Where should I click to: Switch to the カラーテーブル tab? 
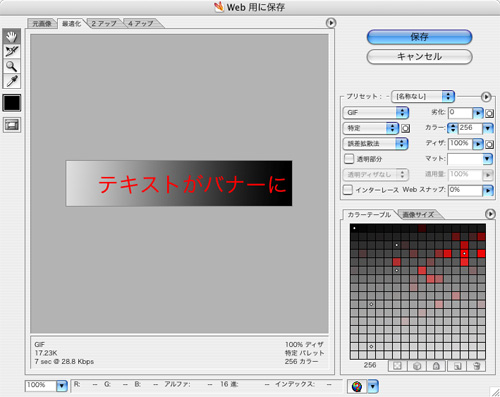369,215
